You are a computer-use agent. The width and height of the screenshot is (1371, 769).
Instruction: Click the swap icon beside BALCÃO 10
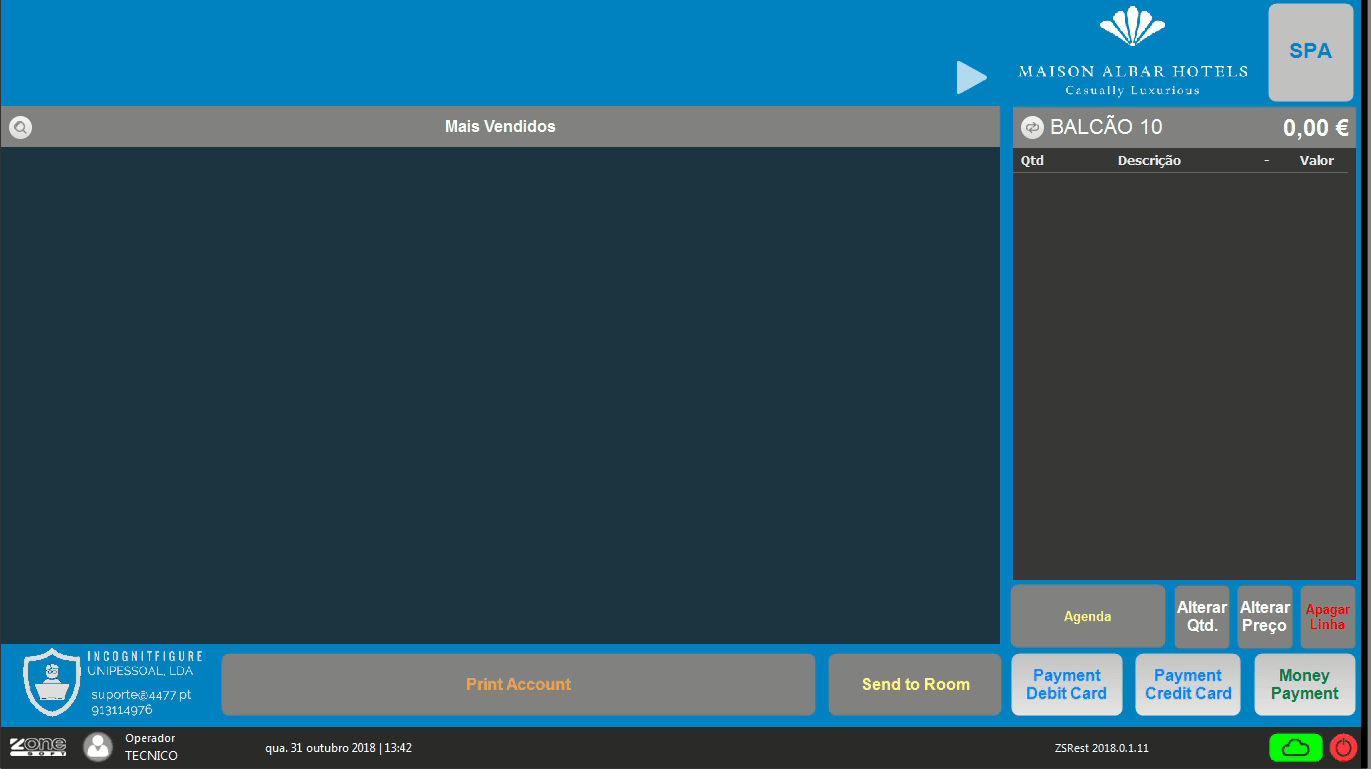tap(1032, 128)
